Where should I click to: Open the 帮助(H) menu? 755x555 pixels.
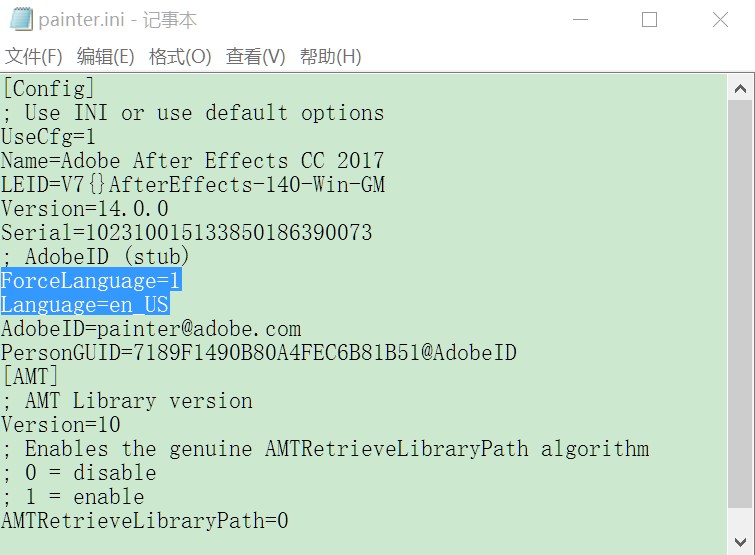pos(330,57)
